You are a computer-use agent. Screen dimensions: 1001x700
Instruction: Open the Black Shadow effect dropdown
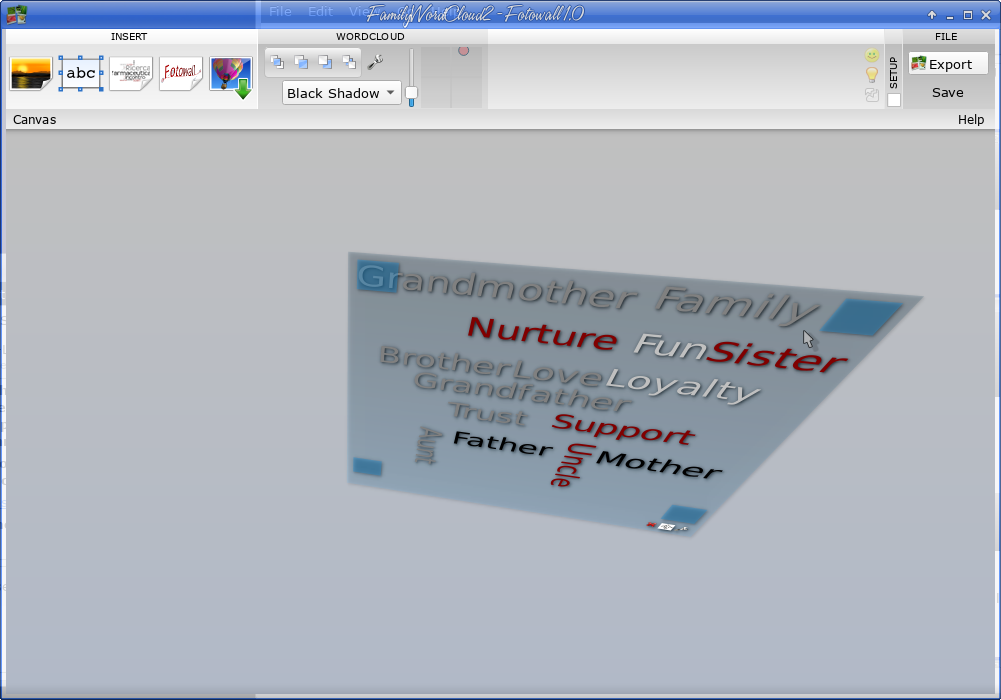(x=342, y=93)
